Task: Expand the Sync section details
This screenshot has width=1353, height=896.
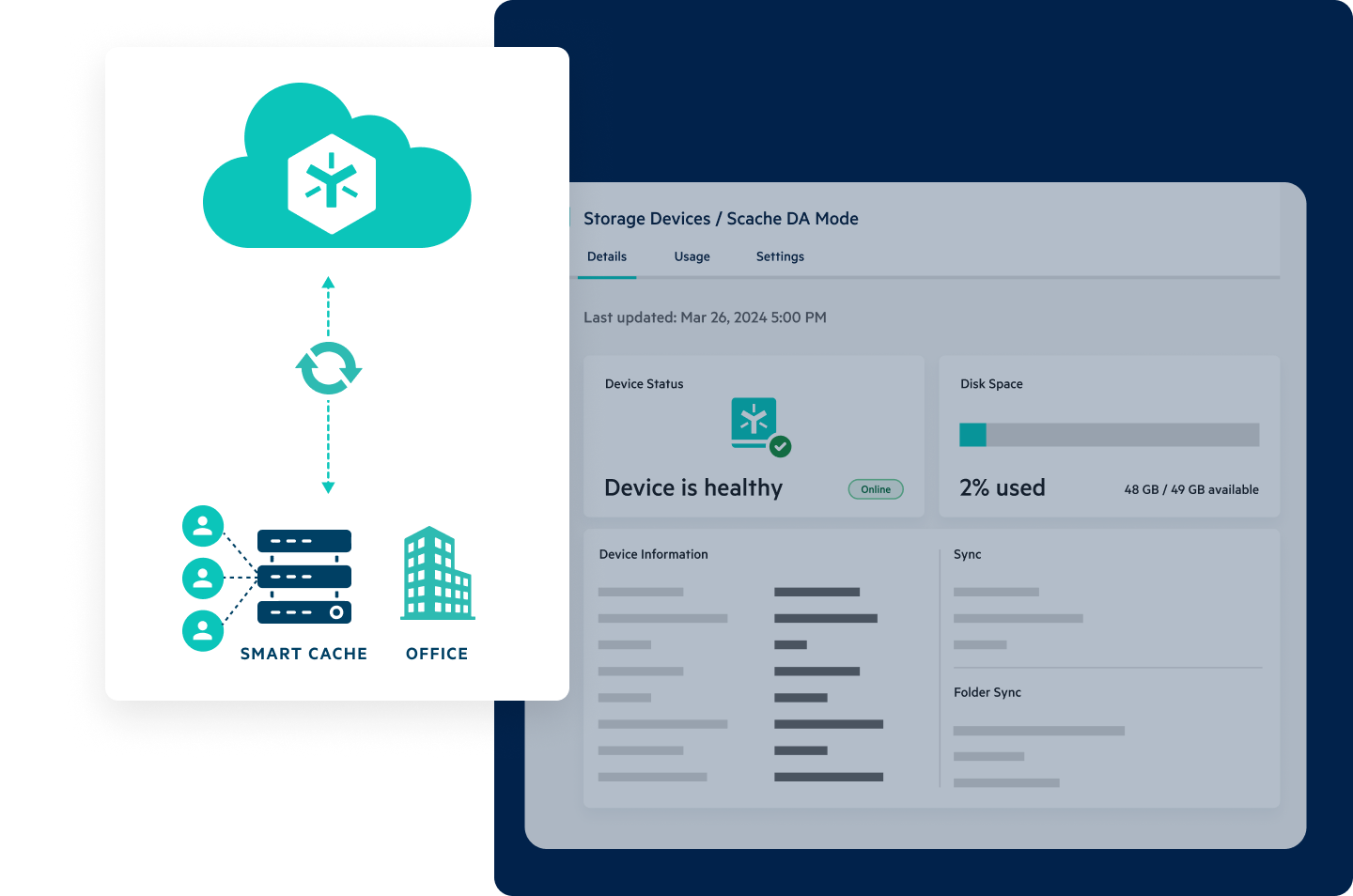Action: coord(967,554)
